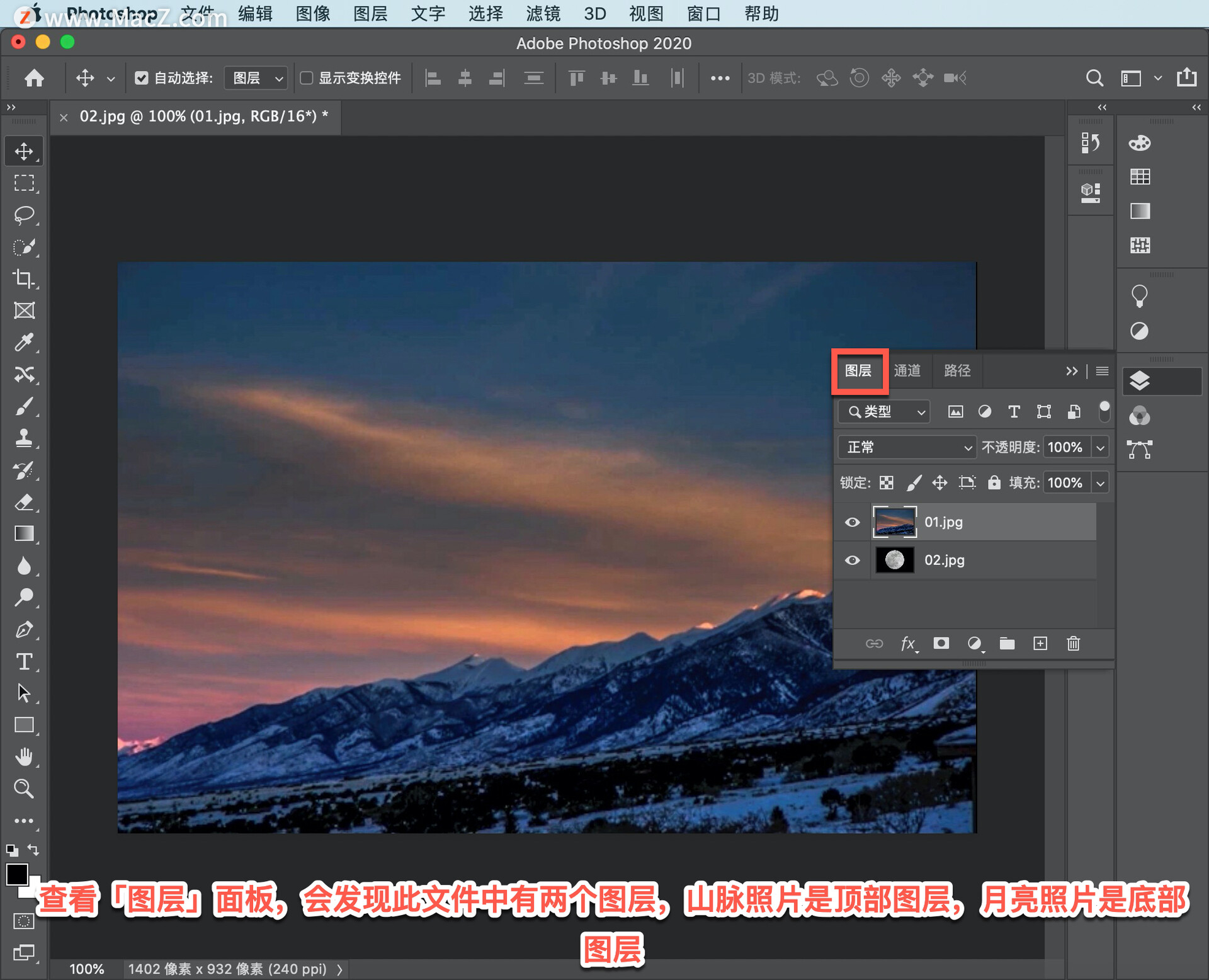Toggle lock position icon
The image size is (1209, 980).
(939, 482)
